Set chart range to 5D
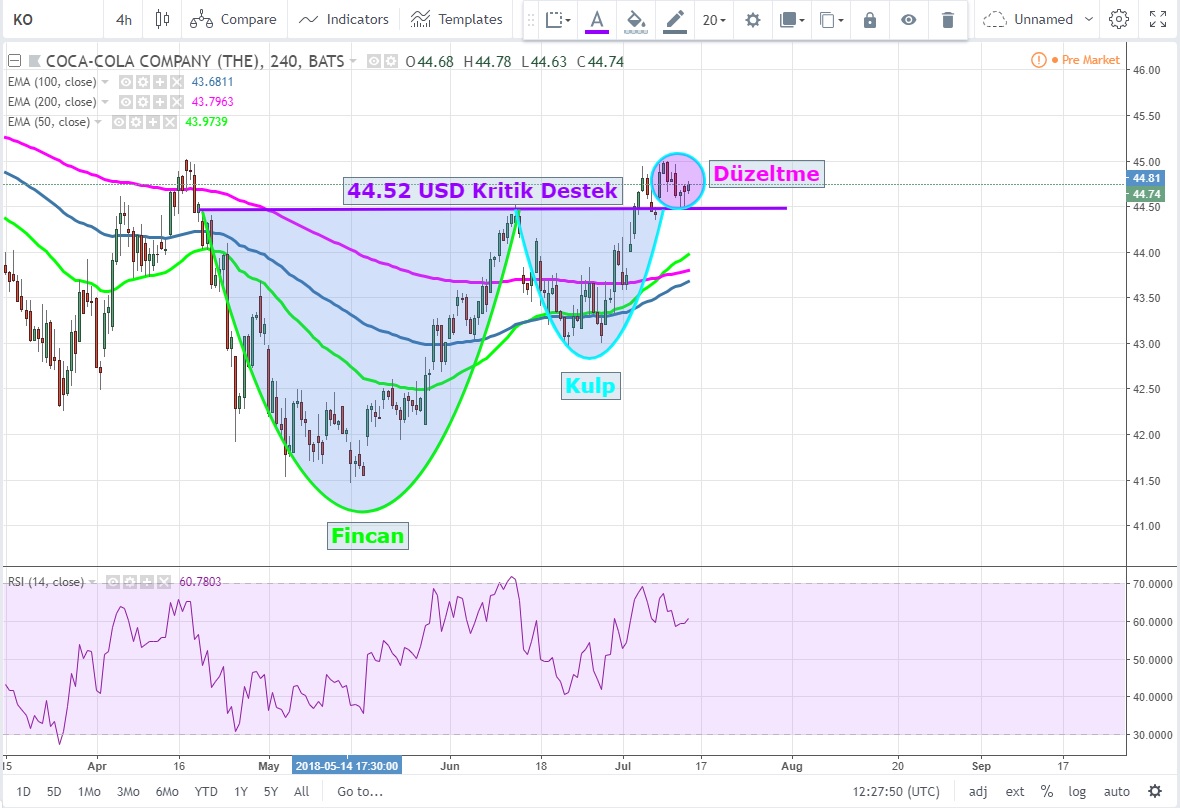Image resolution: width=1180 pixels, height=808 pixels. click(54, 791)
